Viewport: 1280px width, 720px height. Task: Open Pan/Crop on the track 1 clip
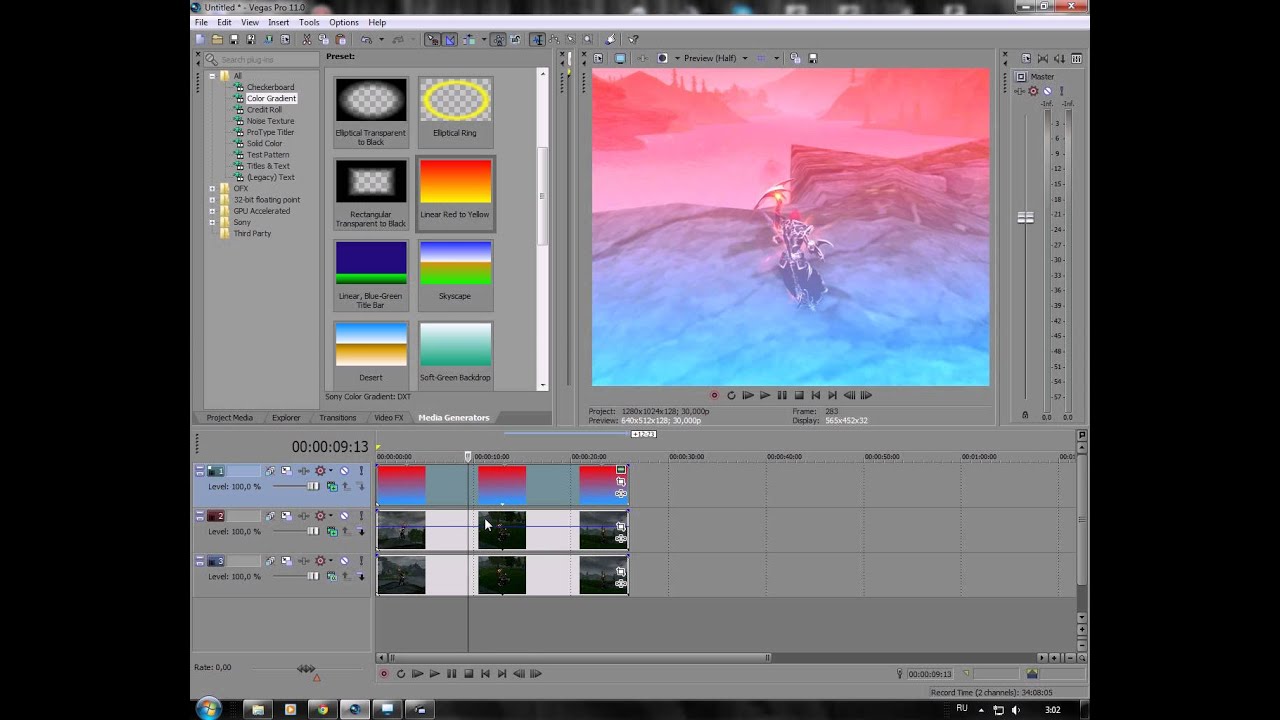click(621, 481)
